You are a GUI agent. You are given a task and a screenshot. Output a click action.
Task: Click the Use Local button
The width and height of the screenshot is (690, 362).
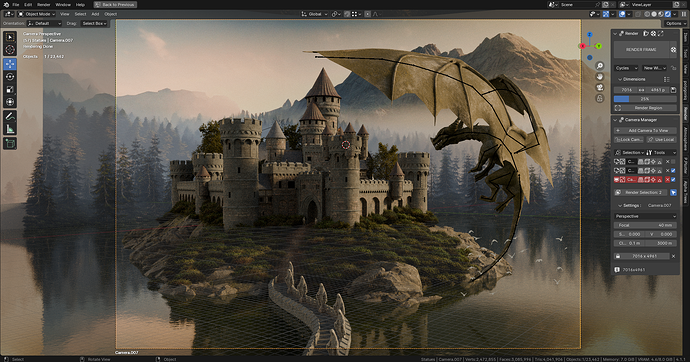pyautogui.click(x=661, y=139)
